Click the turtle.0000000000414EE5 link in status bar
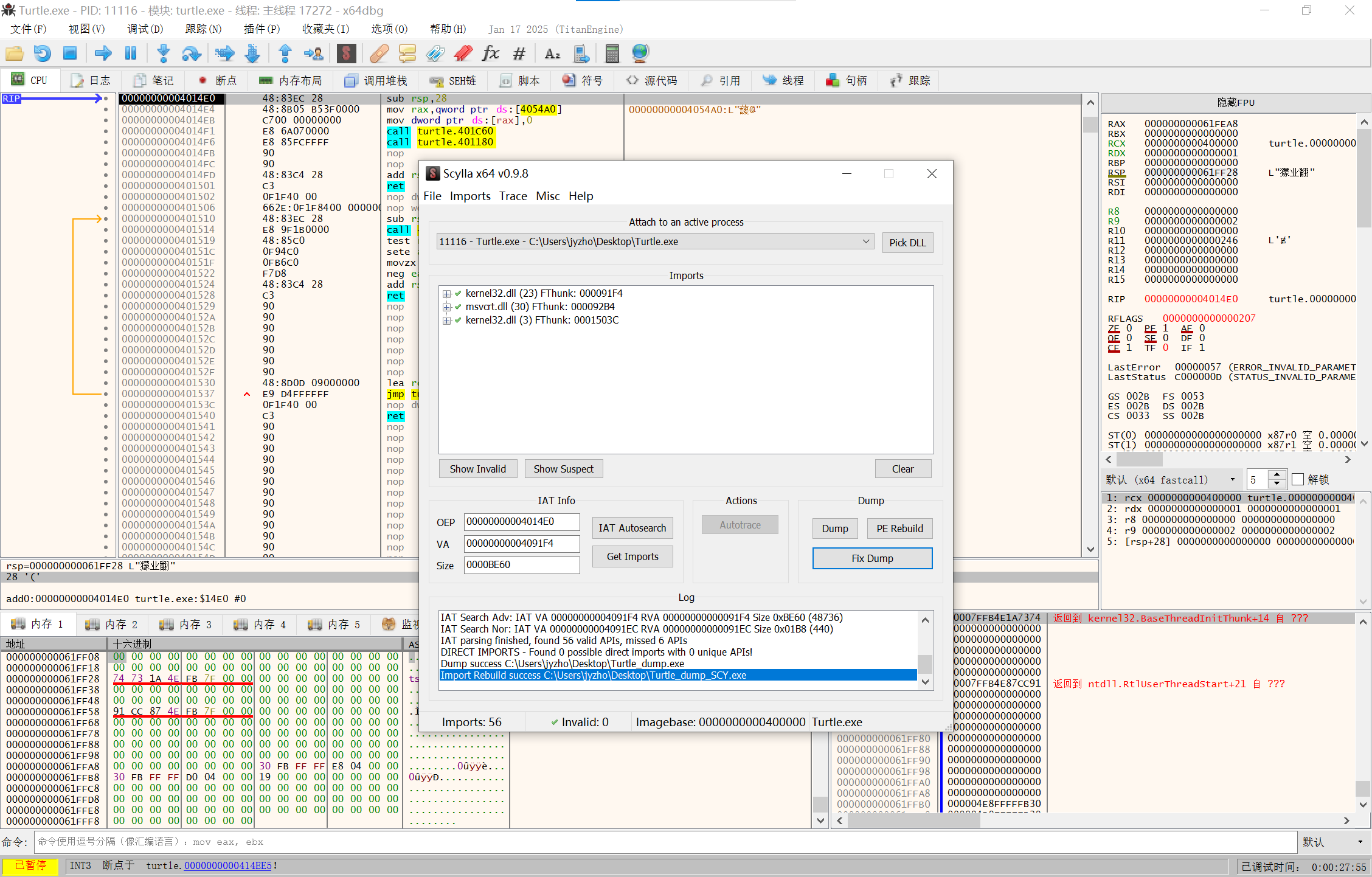Viewport: 1372px width, 877px height. point(227,865)
